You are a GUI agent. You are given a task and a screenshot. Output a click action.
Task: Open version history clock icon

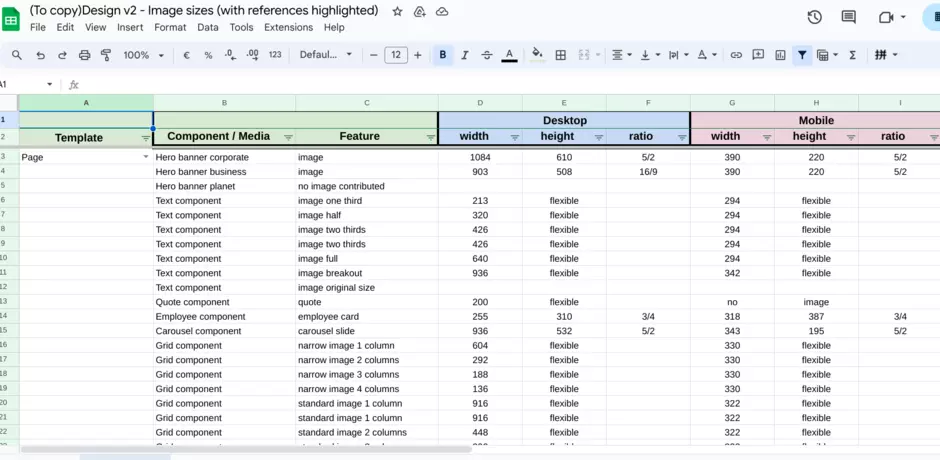click(x=814, y=17)
